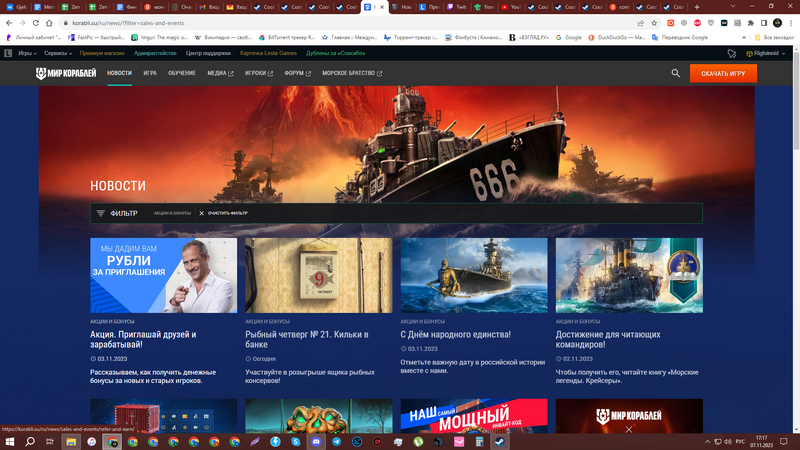
Task: Open the Переводчик Google bookmark
Action: tap(680, 37)
